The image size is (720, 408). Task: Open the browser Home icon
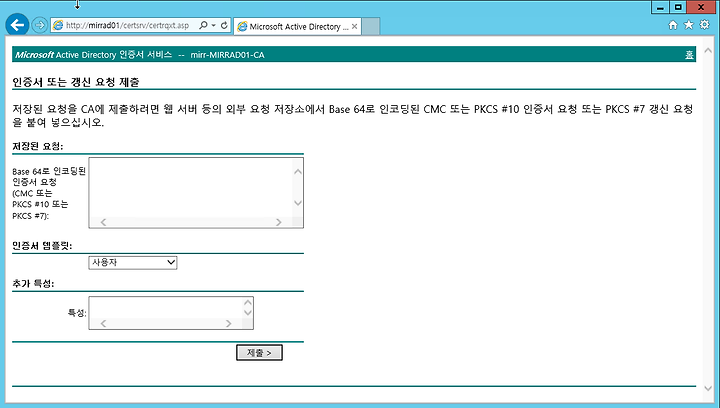pyautogui.click(x=673, y=25)
